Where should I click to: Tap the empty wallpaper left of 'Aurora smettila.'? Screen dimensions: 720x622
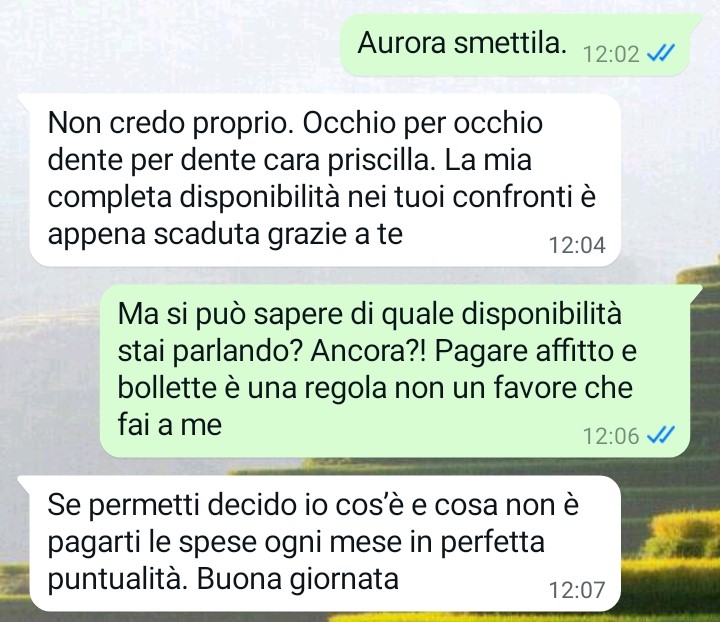(170, 45)
